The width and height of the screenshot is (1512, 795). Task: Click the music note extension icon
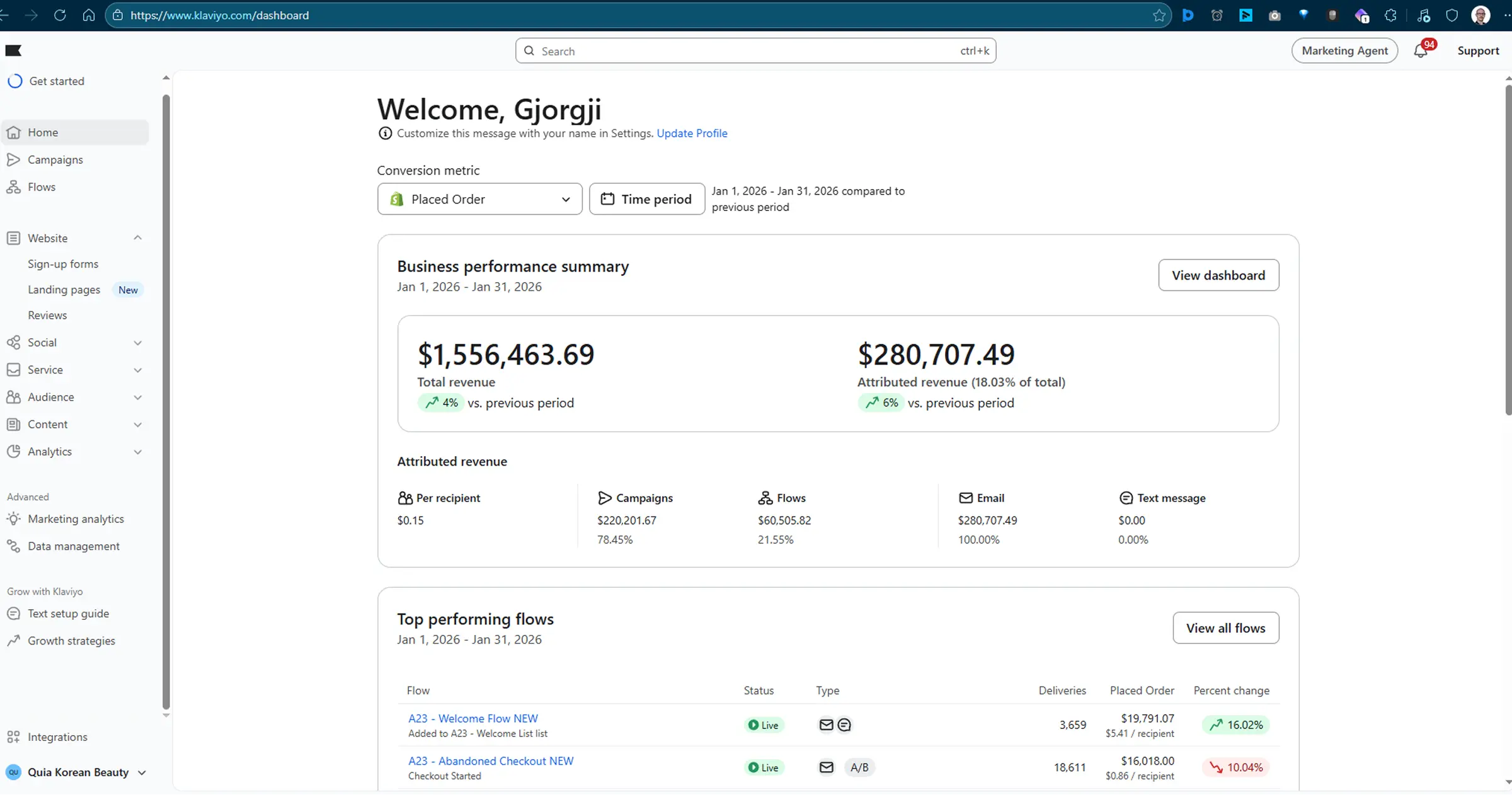point(1423,15)
